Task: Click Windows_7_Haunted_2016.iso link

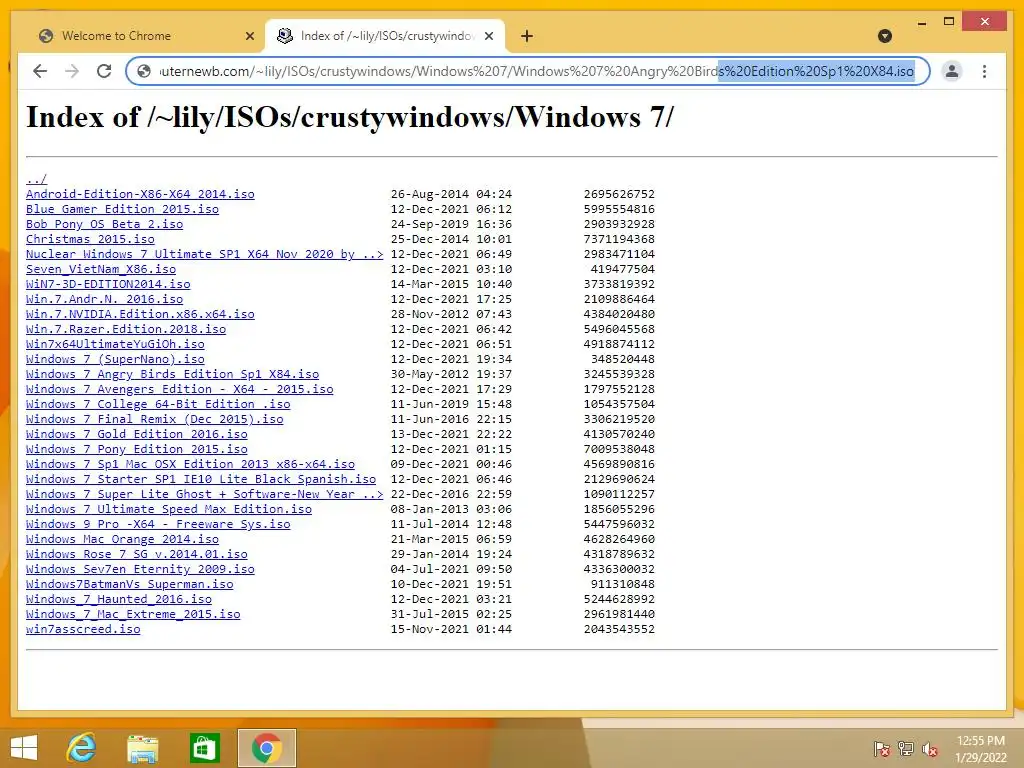Action: coord(119,600)
